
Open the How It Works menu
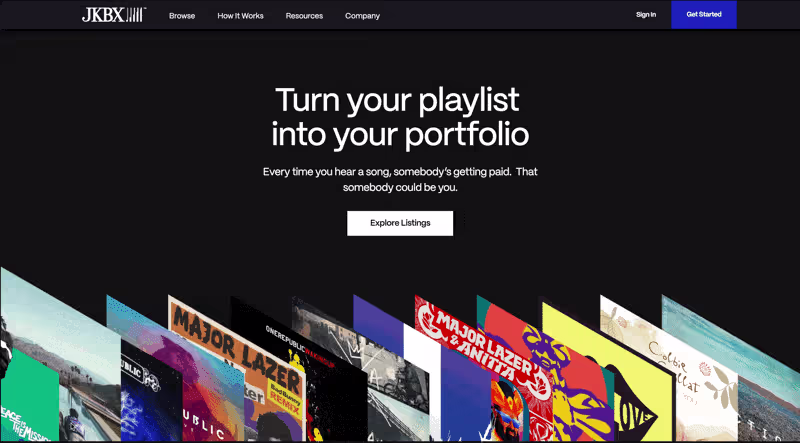click(240, 16)
